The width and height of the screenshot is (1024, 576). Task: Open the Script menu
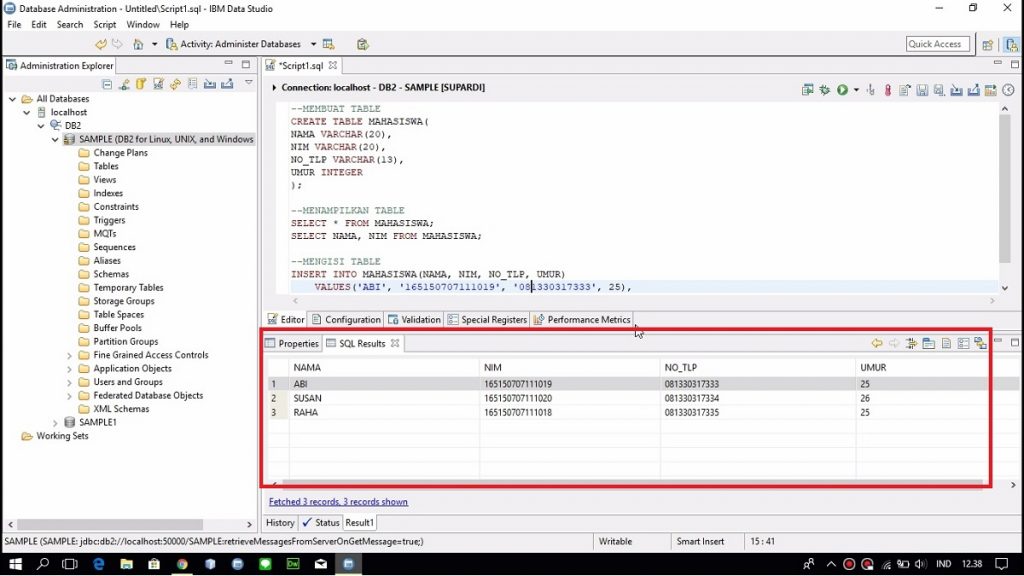(104, 24)
